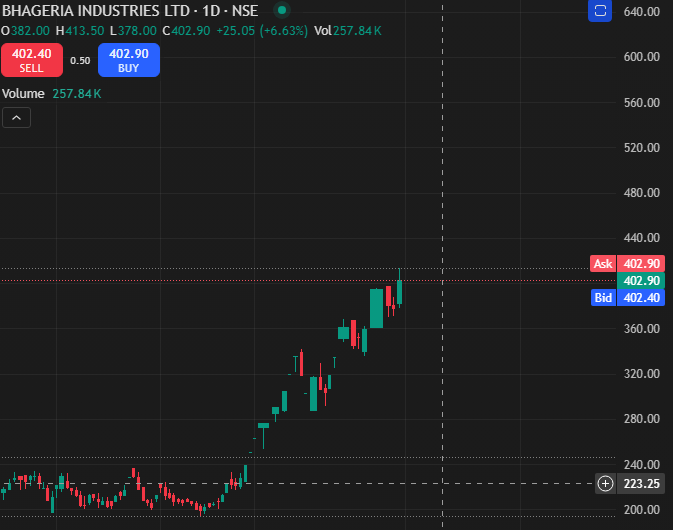This screenshot has height=530, width=673.
Task: Click the red SELL 402.40 button
Action: click(x=32, y=60)
